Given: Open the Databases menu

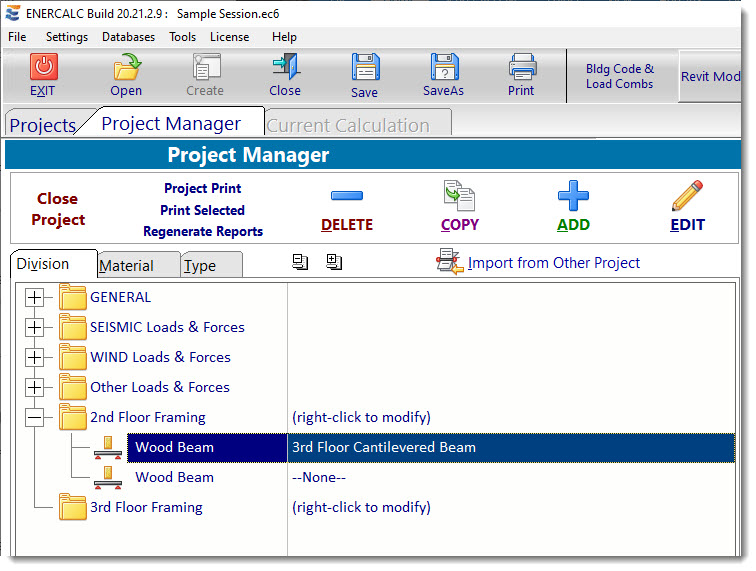Looking at the screenshot, I should 128,37.
